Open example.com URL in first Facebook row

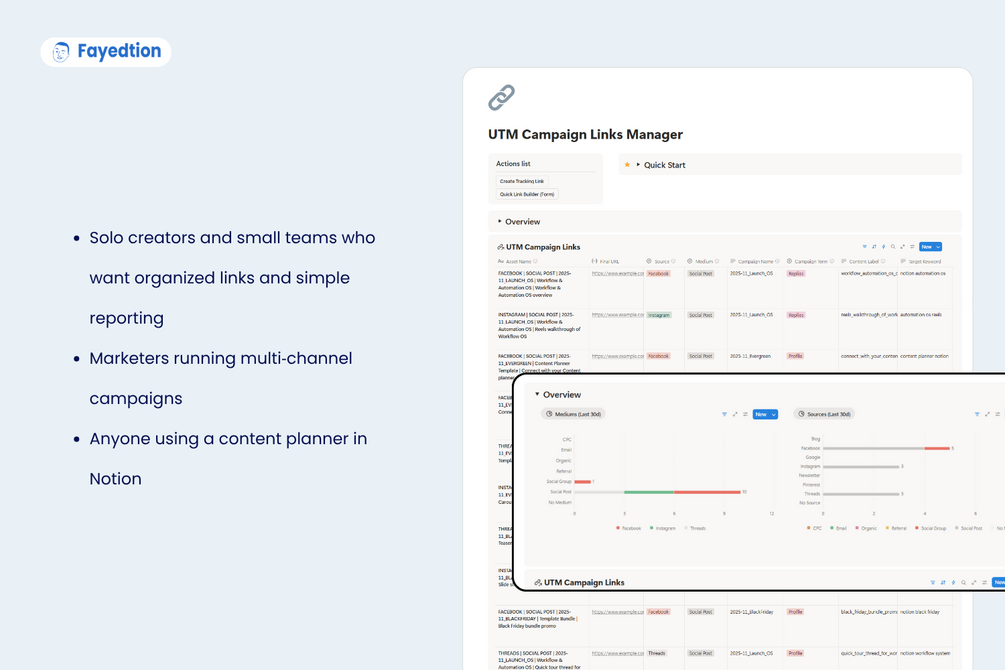pos(618,274)
